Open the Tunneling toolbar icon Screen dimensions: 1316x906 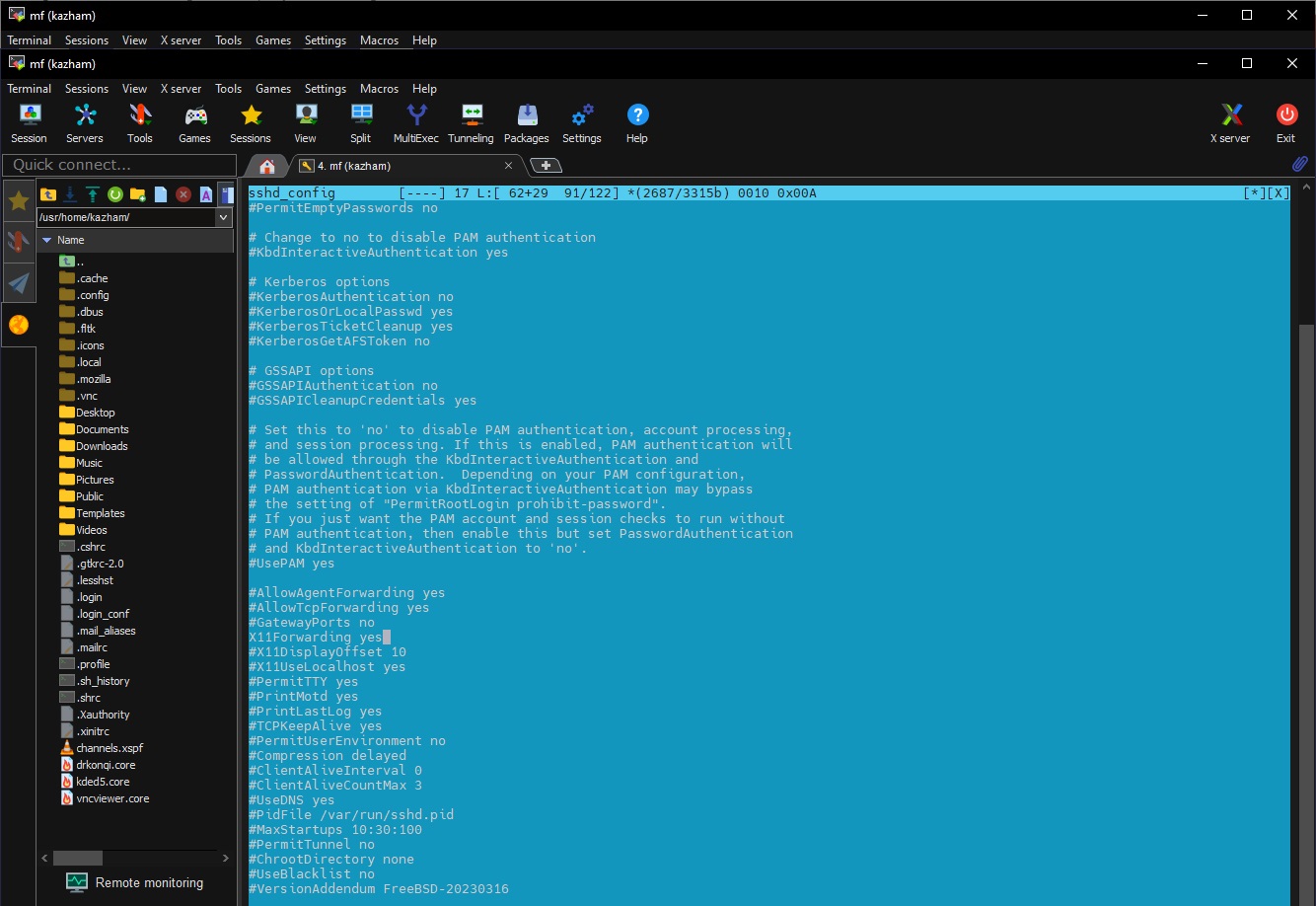click(x=472, y=123)
